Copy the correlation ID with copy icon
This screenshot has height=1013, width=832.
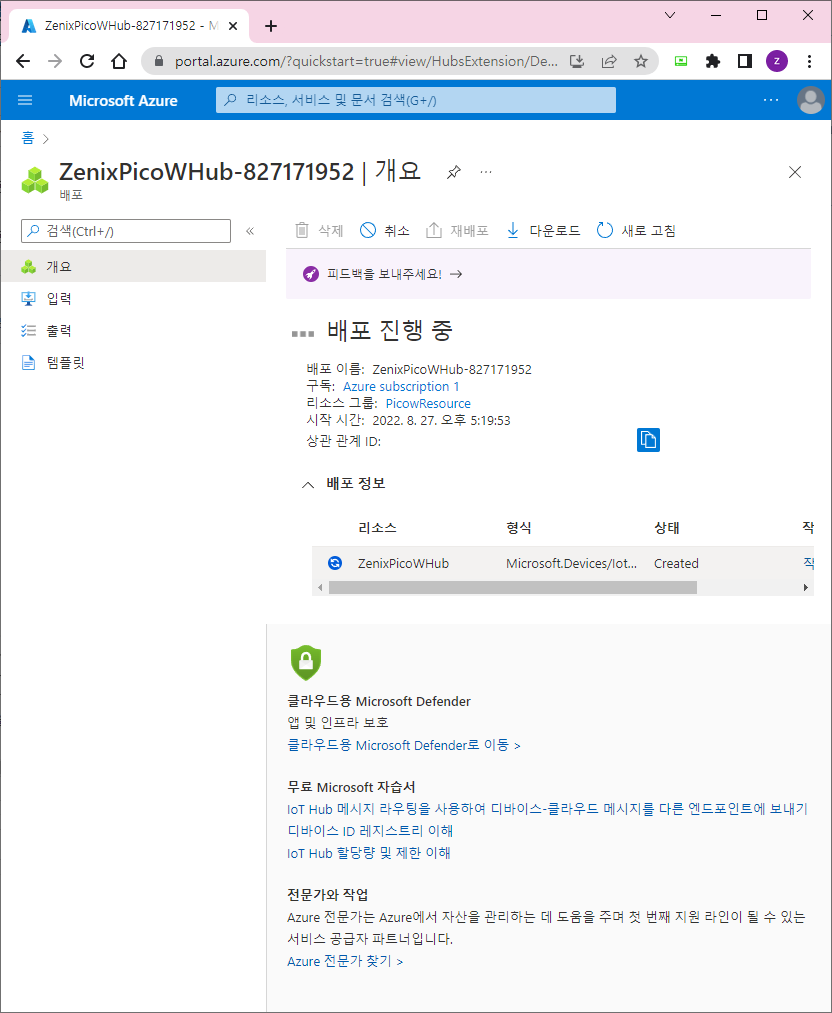[648, 440]
